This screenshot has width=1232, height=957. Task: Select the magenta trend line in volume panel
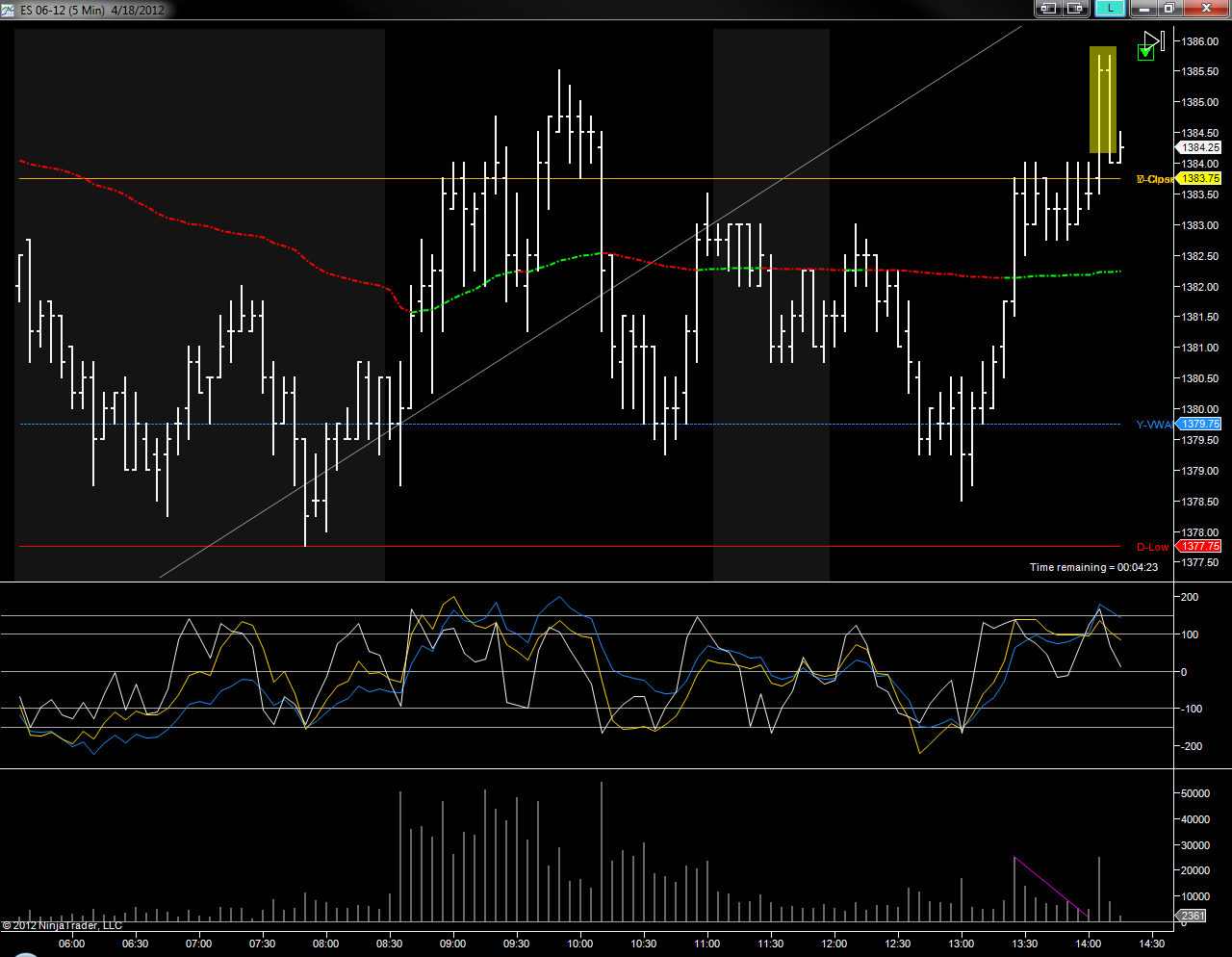pos(1051,887)
